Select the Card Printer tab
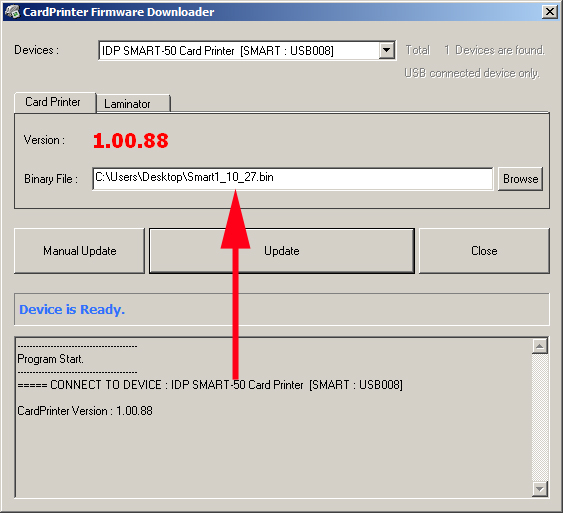This screenshot has width=563, height=513. 55,102
